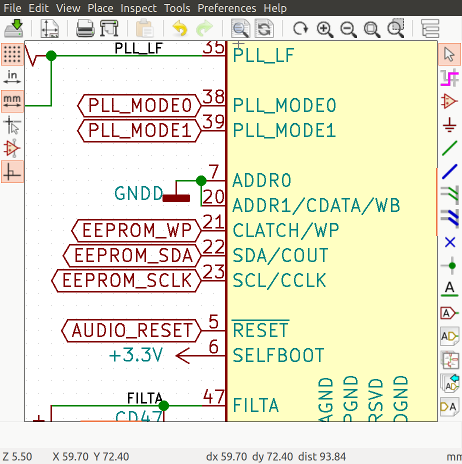Click the dist 93.84 readout
462x464 pixels.
pos(322,456)
